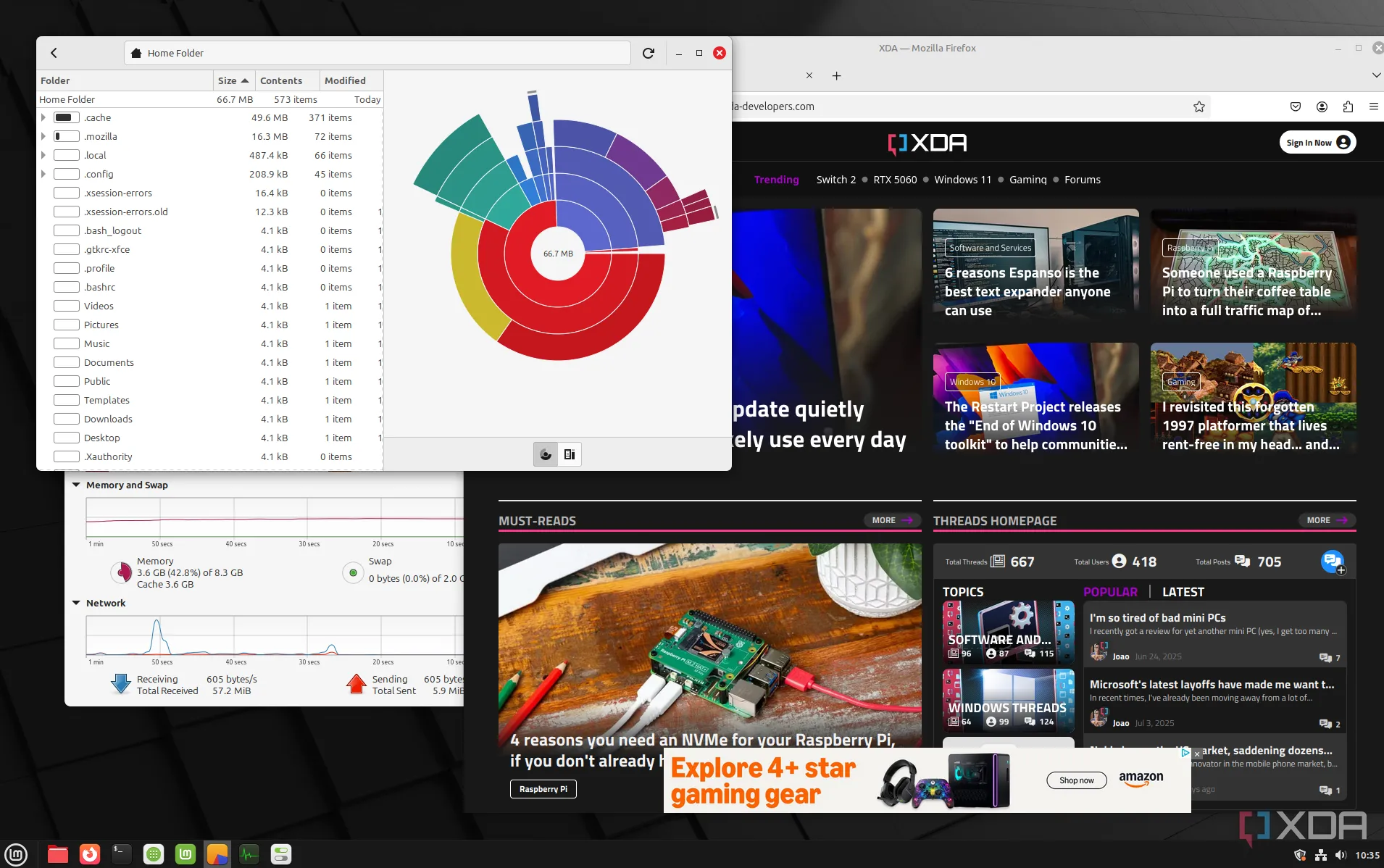Refresh the Home Folder scan
Image resolution: width=1384 pixels, height=868 pixels.
pyautogui.click(x=648, y=52)
